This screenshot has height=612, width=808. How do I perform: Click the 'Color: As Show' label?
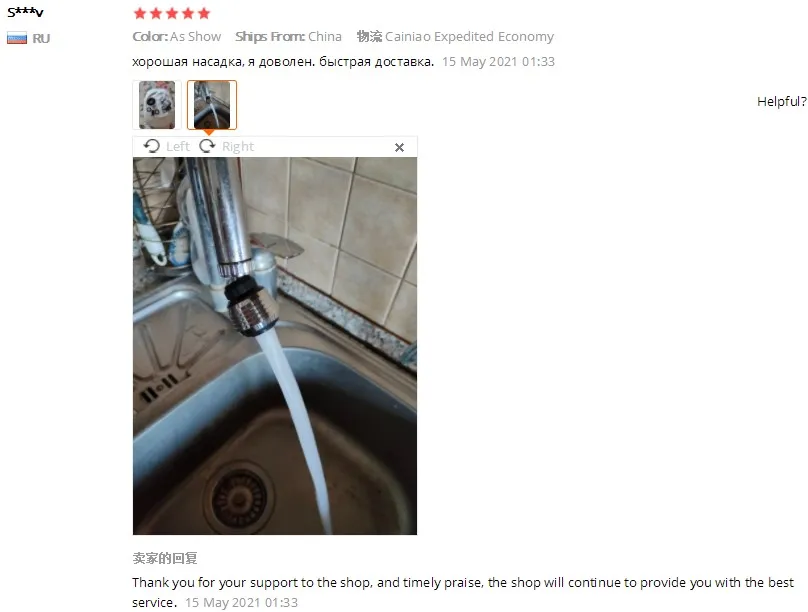(177, 37)
